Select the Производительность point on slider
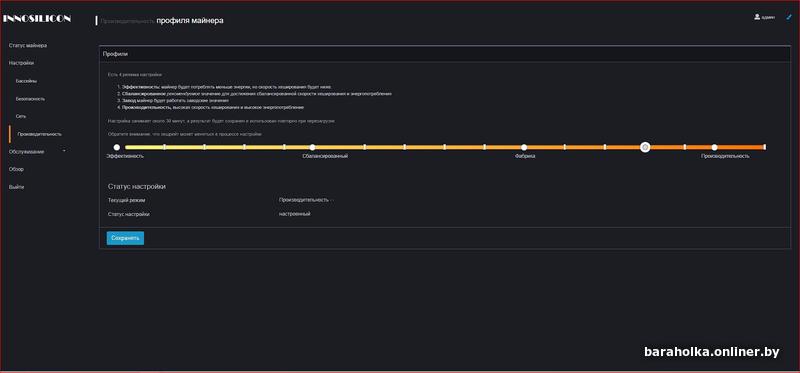800x373 pixels. click(x=714, y=147)
